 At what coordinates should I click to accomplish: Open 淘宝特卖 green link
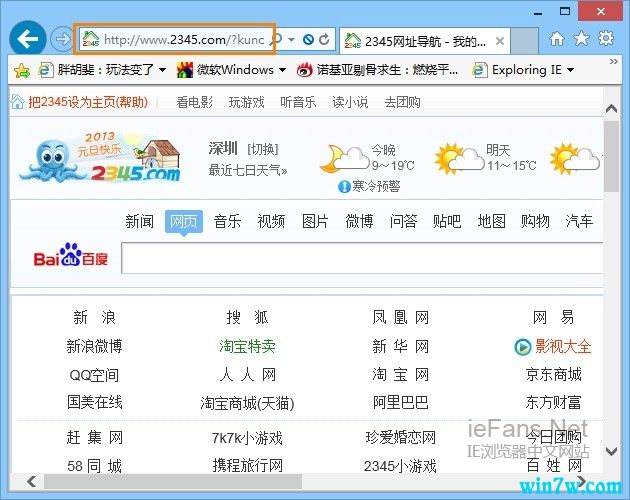click(x=247, y=346)
